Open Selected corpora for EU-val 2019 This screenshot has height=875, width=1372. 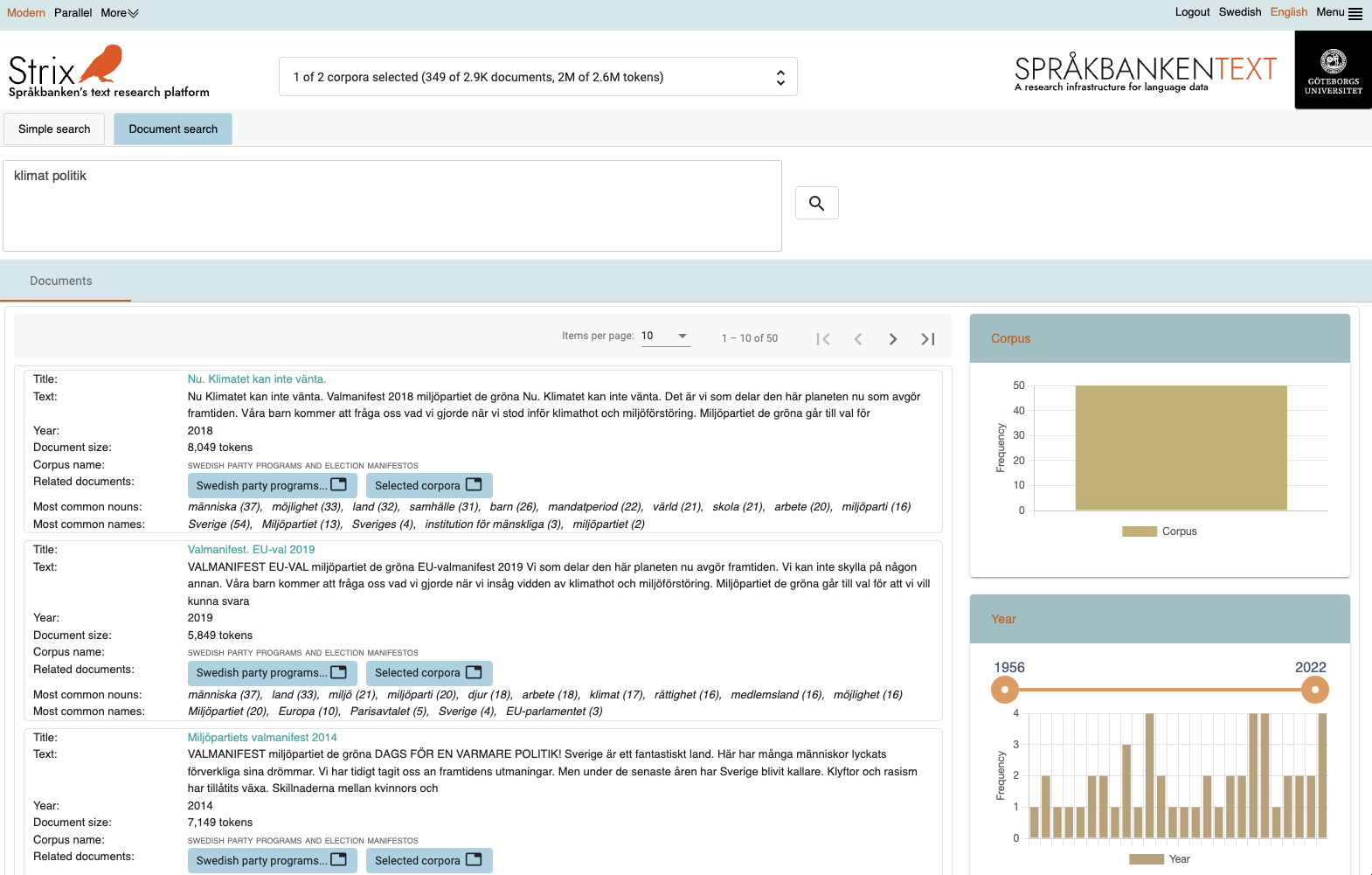pos(429,673)
